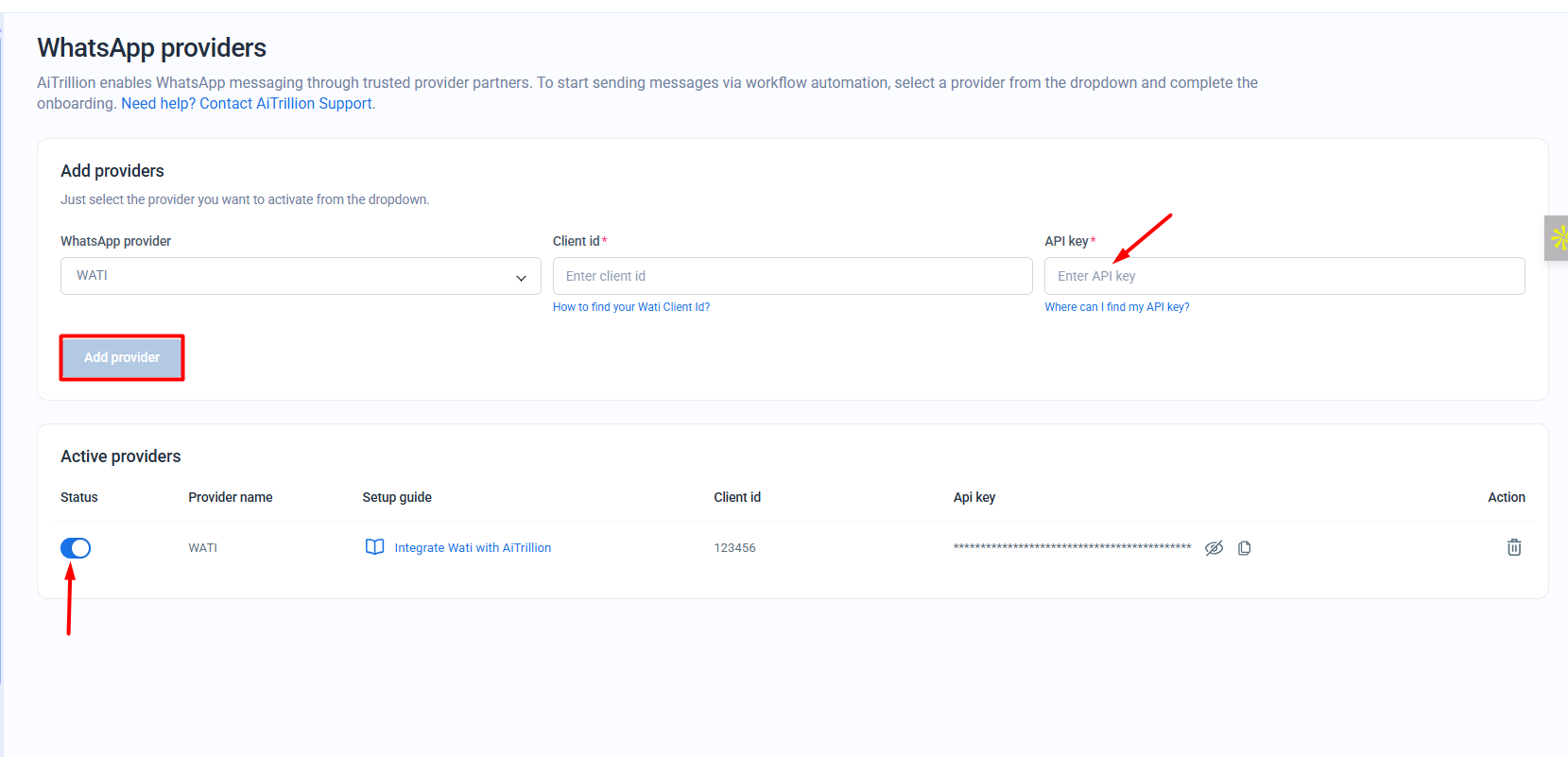Screen dimensions: 1568x757
Task: Open How to find your Wati Client Id link
Action: pos(631,307)
